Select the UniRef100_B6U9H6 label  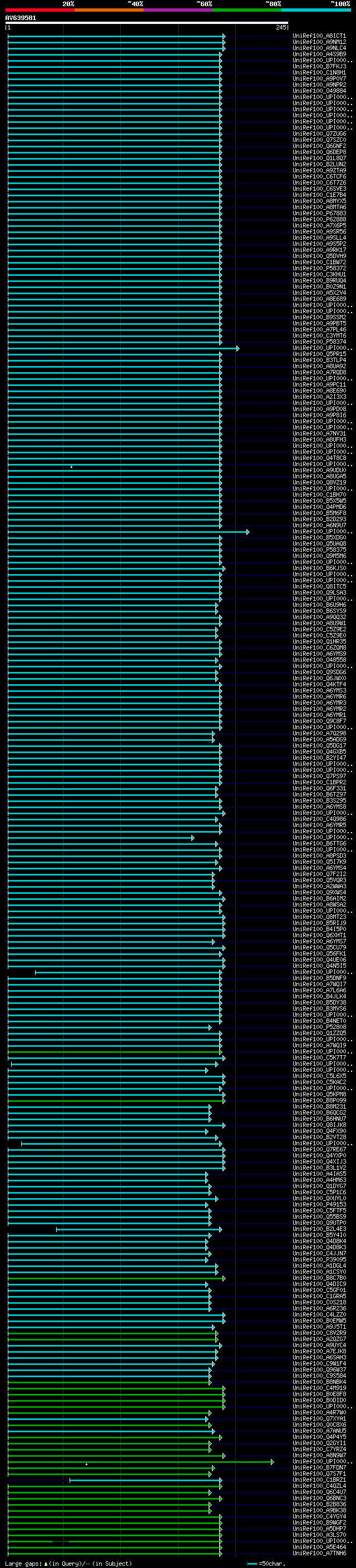pos(319,605)
